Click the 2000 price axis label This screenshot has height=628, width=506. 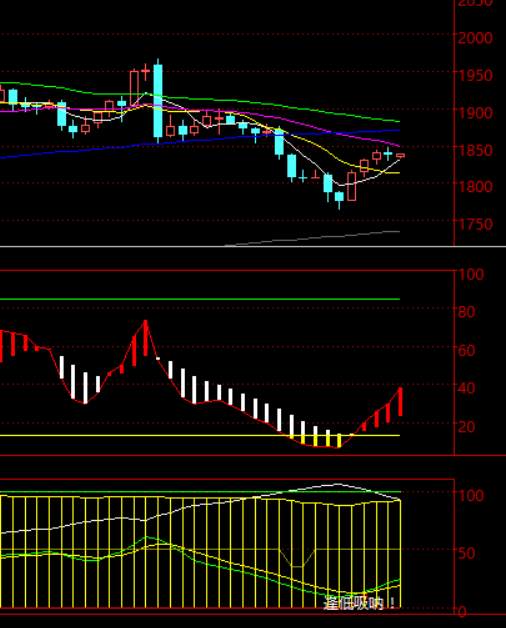(475, 38)
